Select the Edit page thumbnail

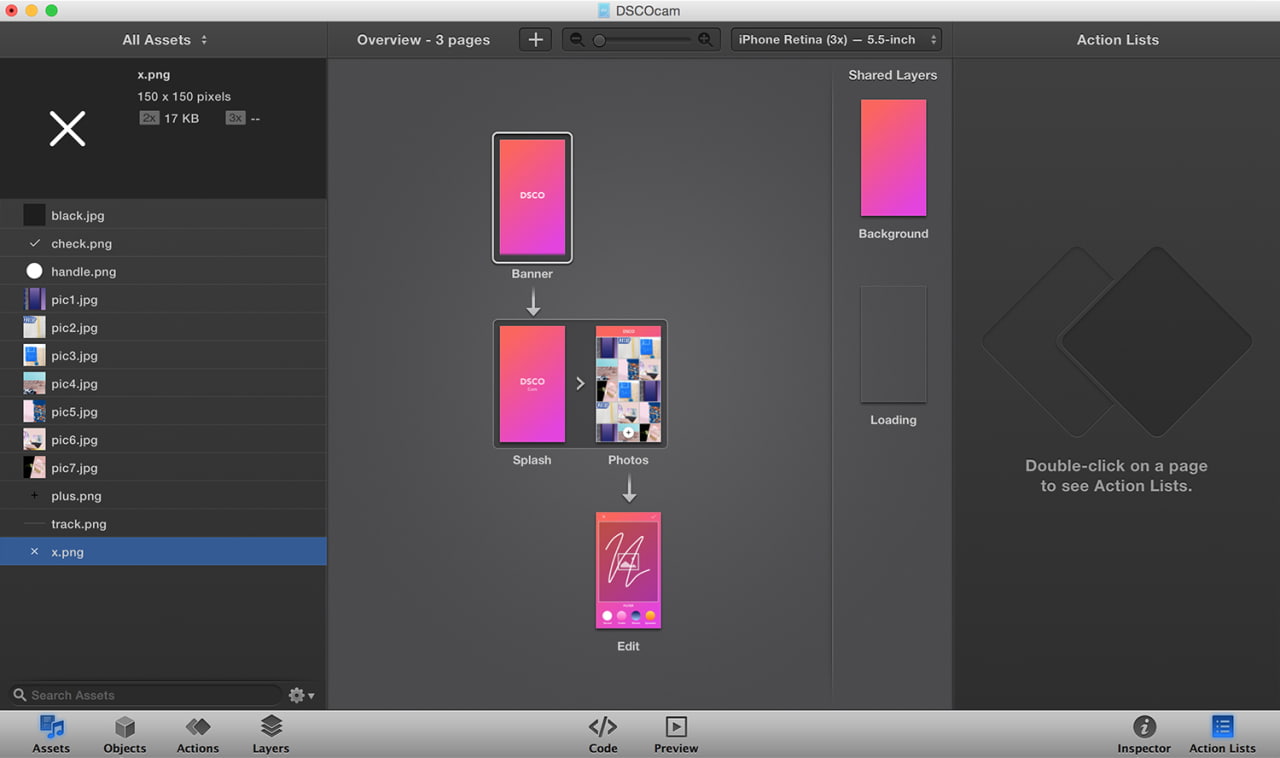[628, 571]
